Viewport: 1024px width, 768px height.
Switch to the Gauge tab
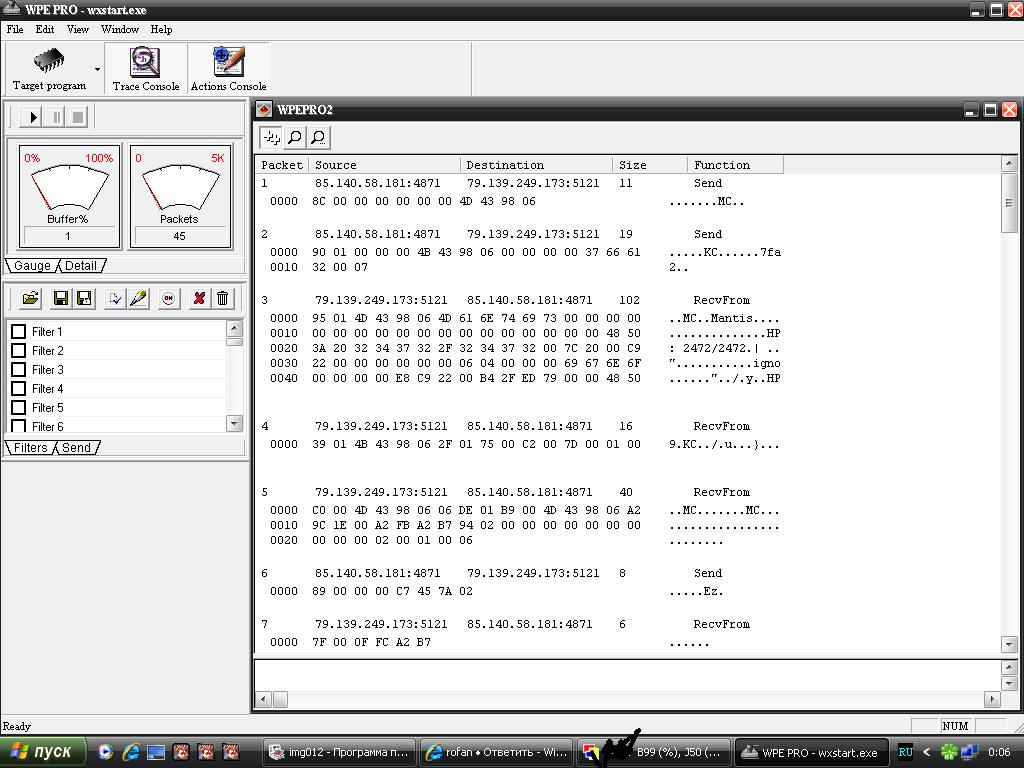[32, 266]
